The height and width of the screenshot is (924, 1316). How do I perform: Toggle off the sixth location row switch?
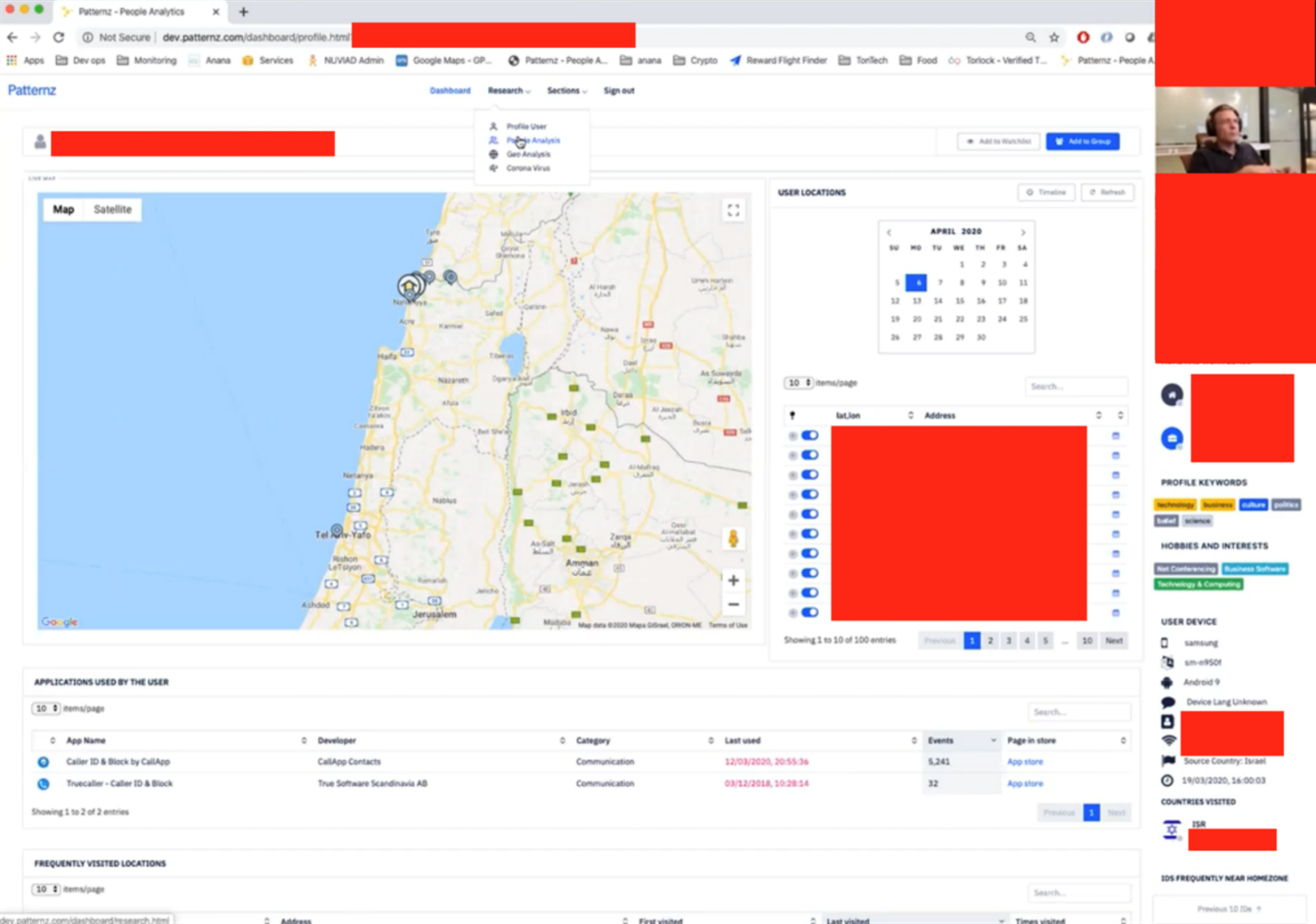pyautogui.click(x=810, y=534)
